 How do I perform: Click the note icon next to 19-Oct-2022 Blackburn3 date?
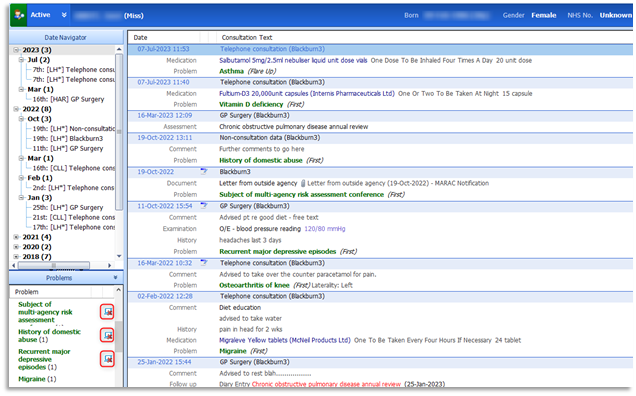tap(204, 172)
